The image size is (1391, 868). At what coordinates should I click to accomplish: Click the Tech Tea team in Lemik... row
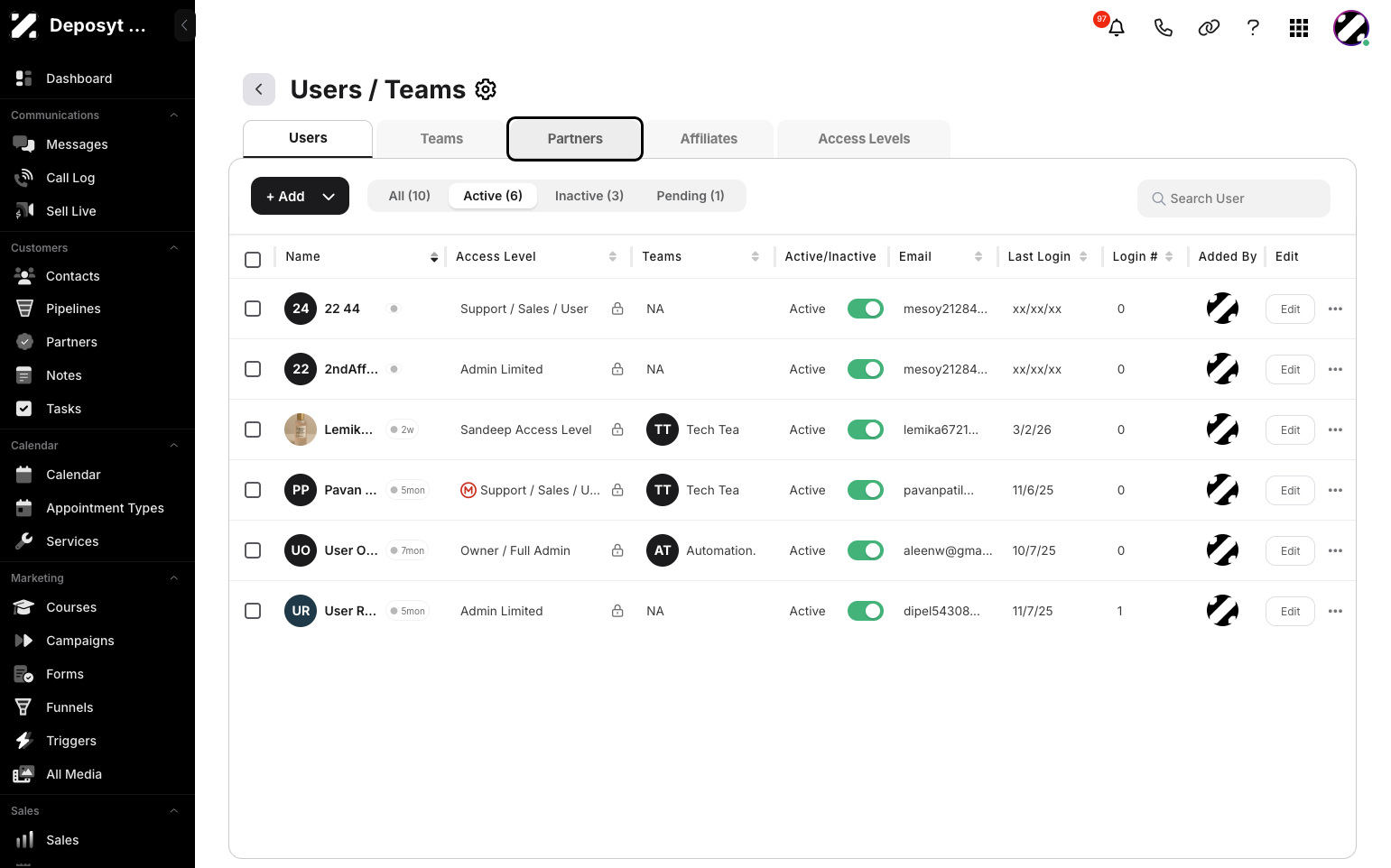pos(693,429)
